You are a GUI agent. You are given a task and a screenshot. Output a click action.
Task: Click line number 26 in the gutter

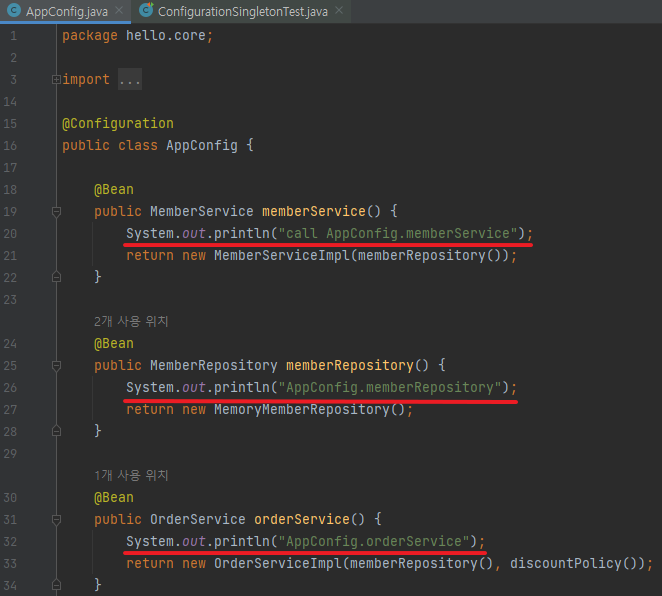coord(10,387)
